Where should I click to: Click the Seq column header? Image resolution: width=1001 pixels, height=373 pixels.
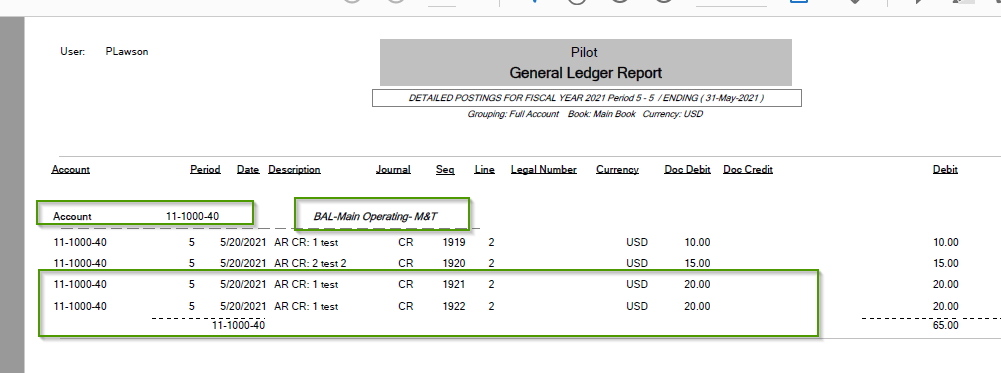(445, 169)
